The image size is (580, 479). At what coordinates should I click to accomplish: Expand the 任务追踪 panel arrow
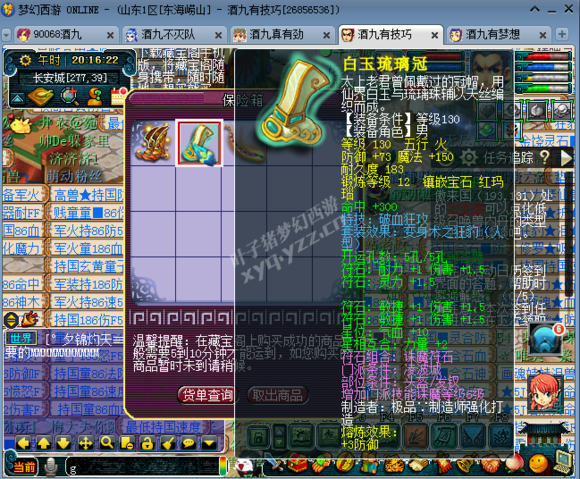[x=567, y=158]
